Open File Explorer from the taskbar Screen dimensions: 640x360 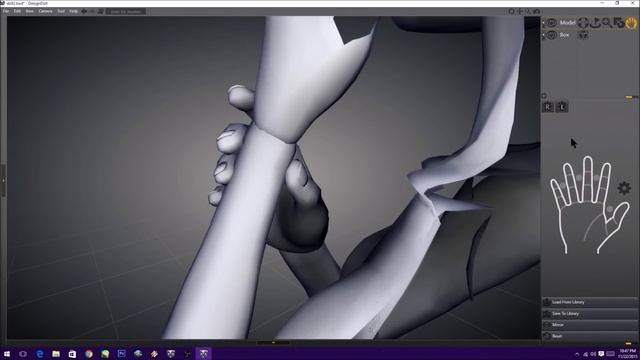tap(56, 354)
